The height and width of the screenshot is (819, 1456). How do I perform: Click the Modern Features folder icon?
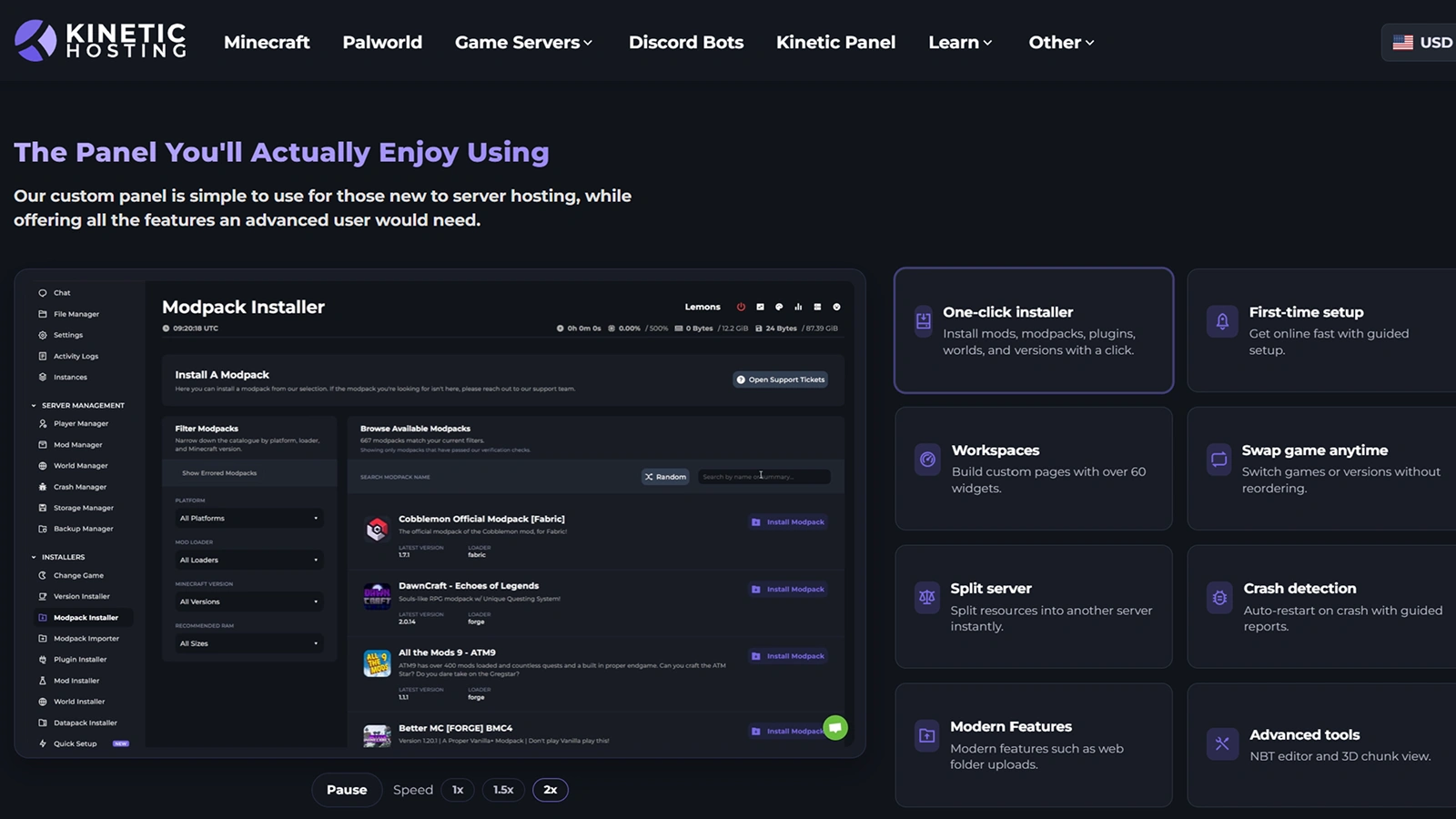click(927, 735)
